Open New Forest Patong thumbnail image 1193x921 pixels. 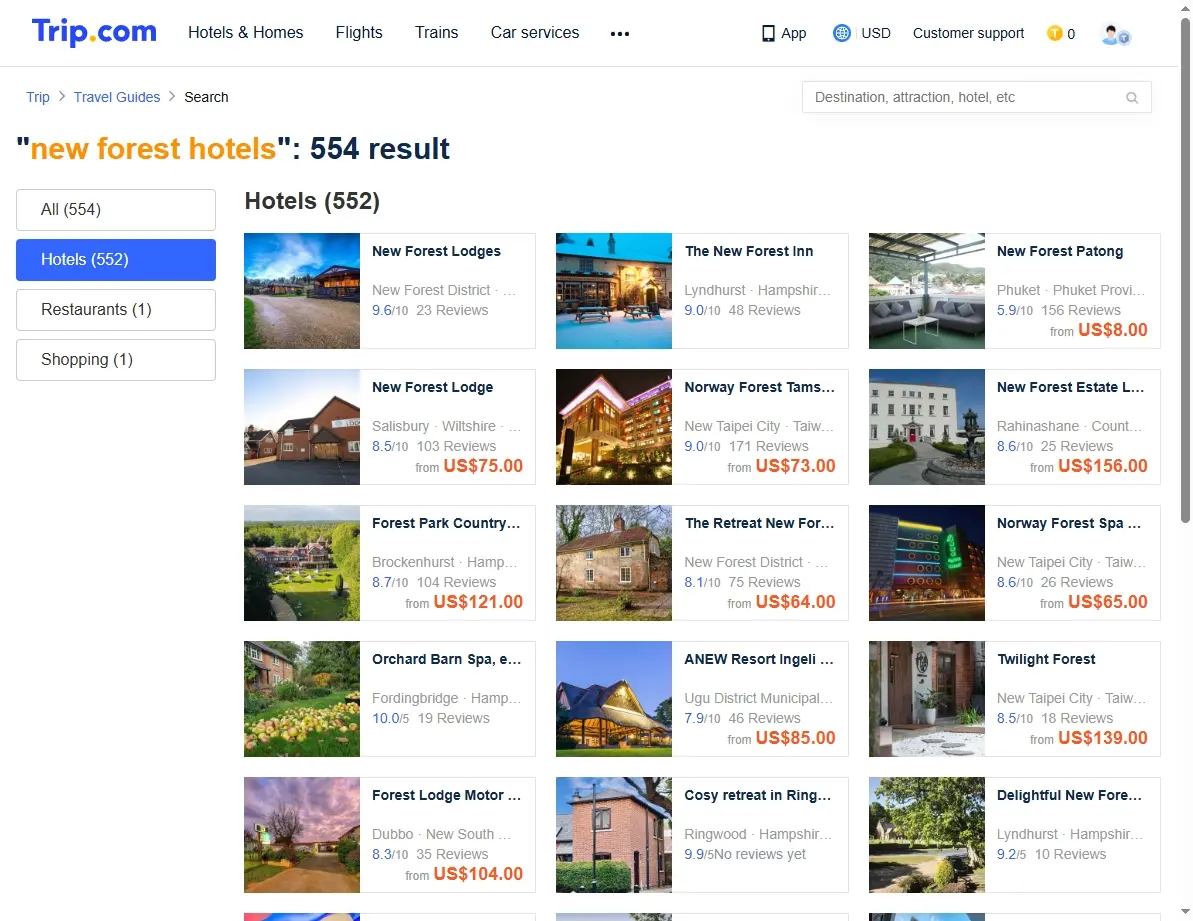tap(927, 291)
